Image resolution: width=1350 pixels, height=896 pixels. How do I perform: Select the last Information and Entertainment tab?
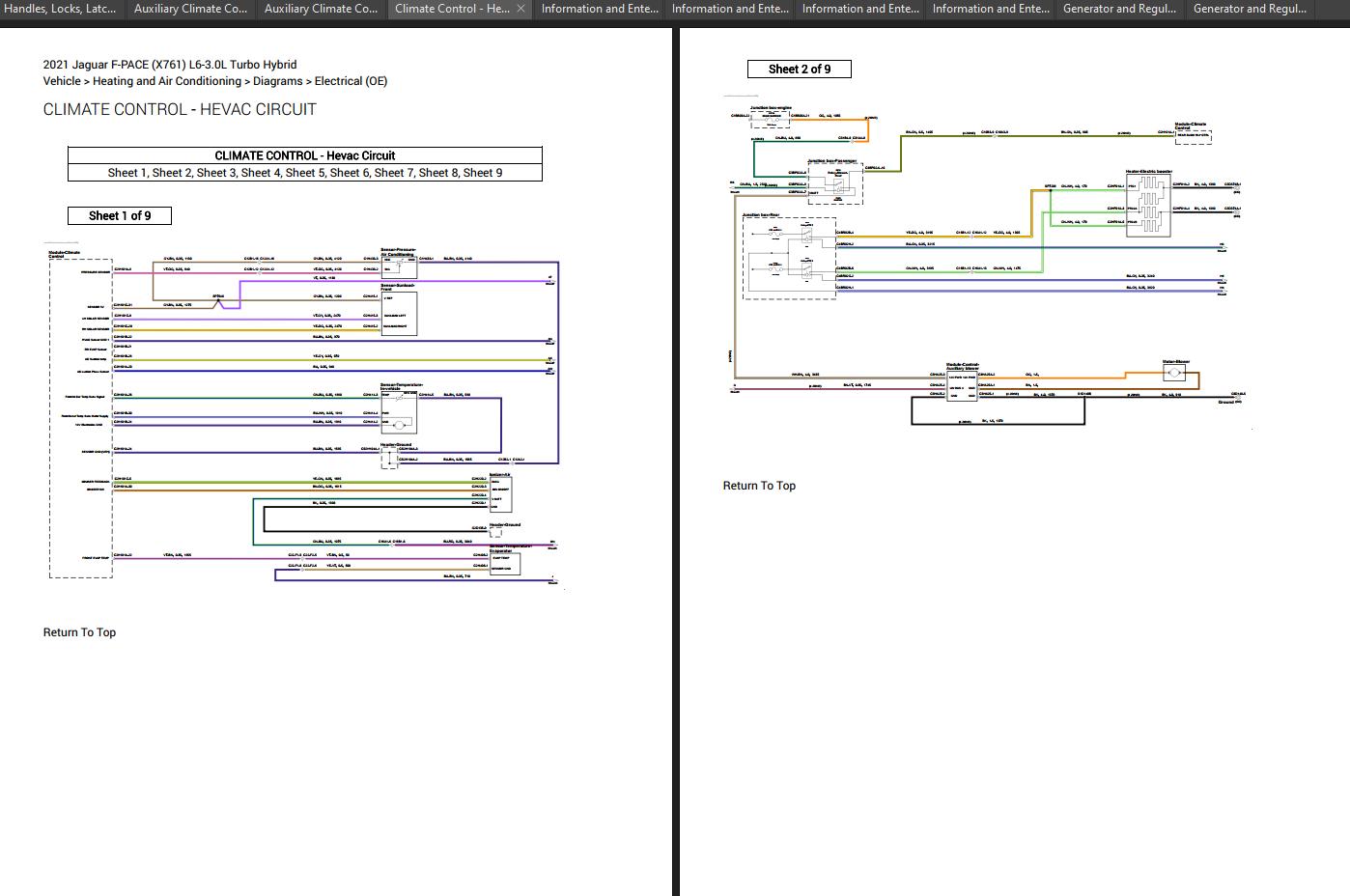pos(991,9)
